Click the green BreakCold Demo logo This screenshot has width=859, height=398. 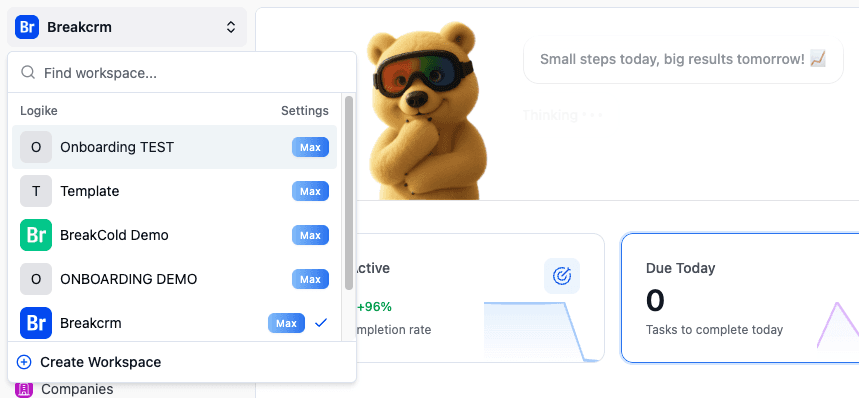point(36,235)
